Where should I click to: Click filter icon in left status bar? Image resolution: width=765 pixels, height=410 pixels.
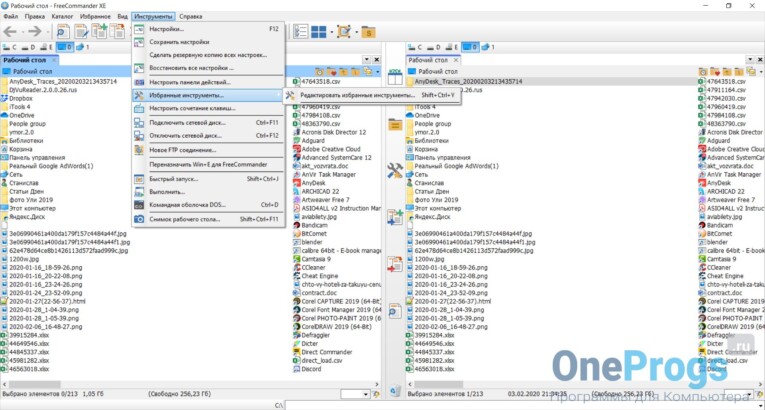pos(376,394)
